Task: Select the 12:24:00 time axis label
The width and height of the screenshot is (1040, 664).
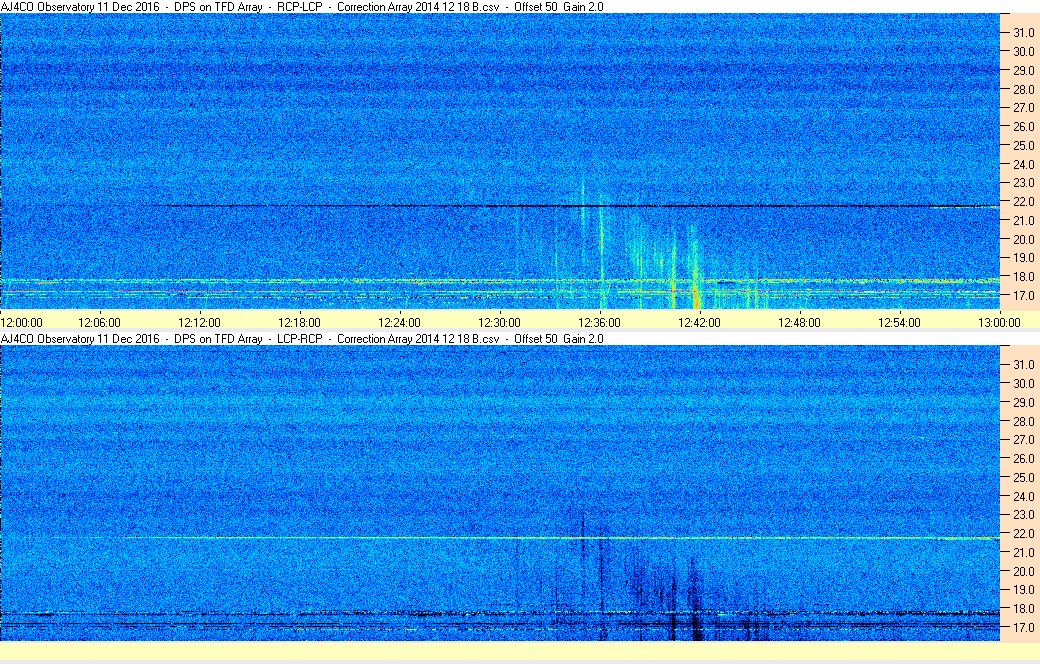Action: [x=399, y=322]
